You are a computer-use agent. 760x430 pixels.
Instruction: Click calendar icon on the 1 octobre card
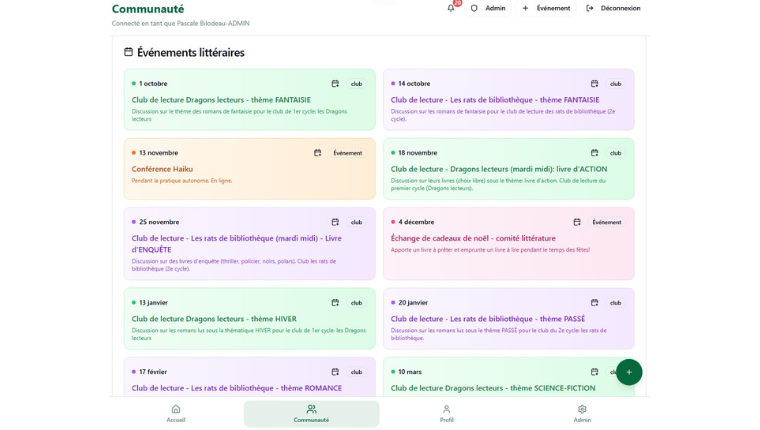tap(335, 84)
